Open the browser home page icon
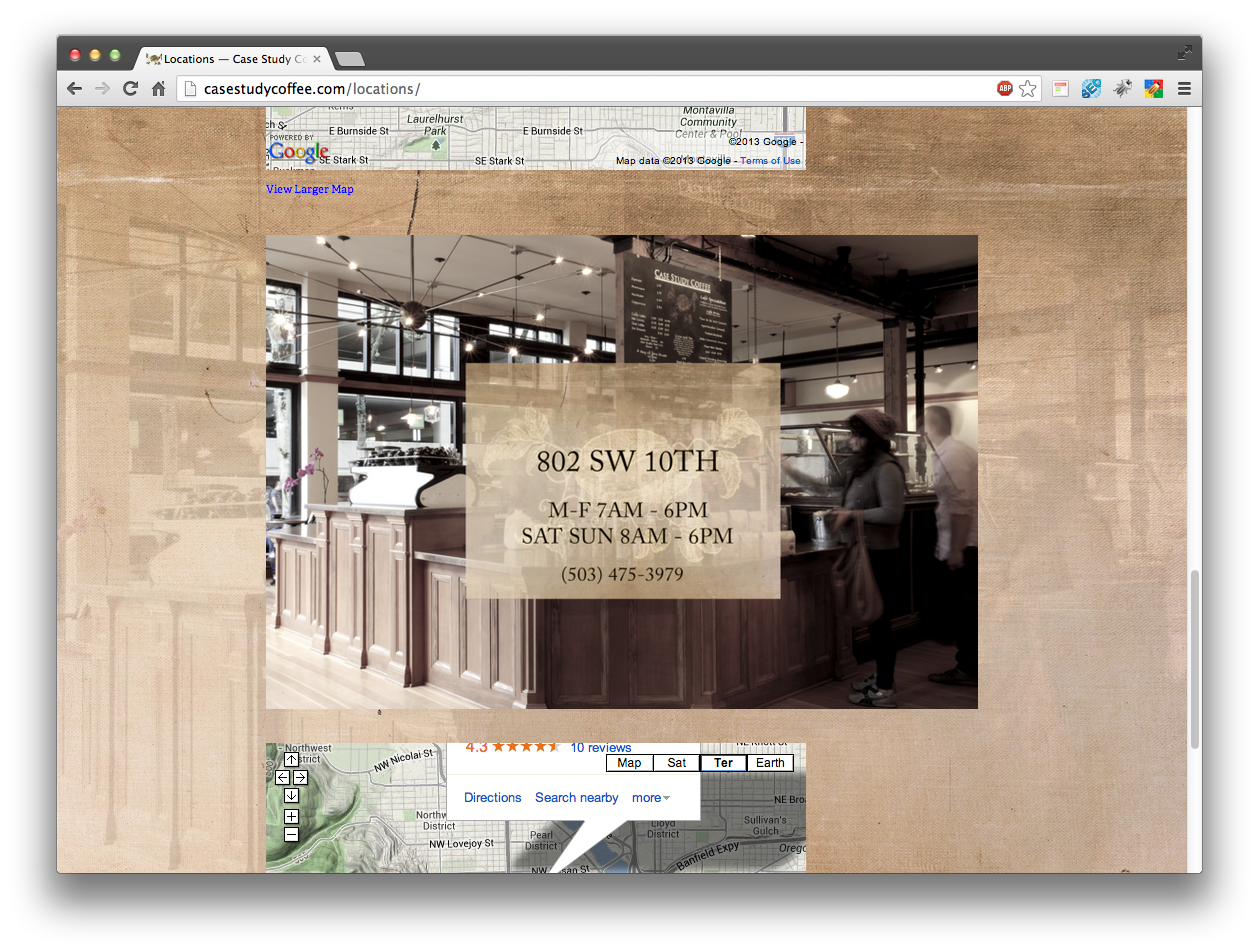1259x952 pixels. [x=158, y=89]
